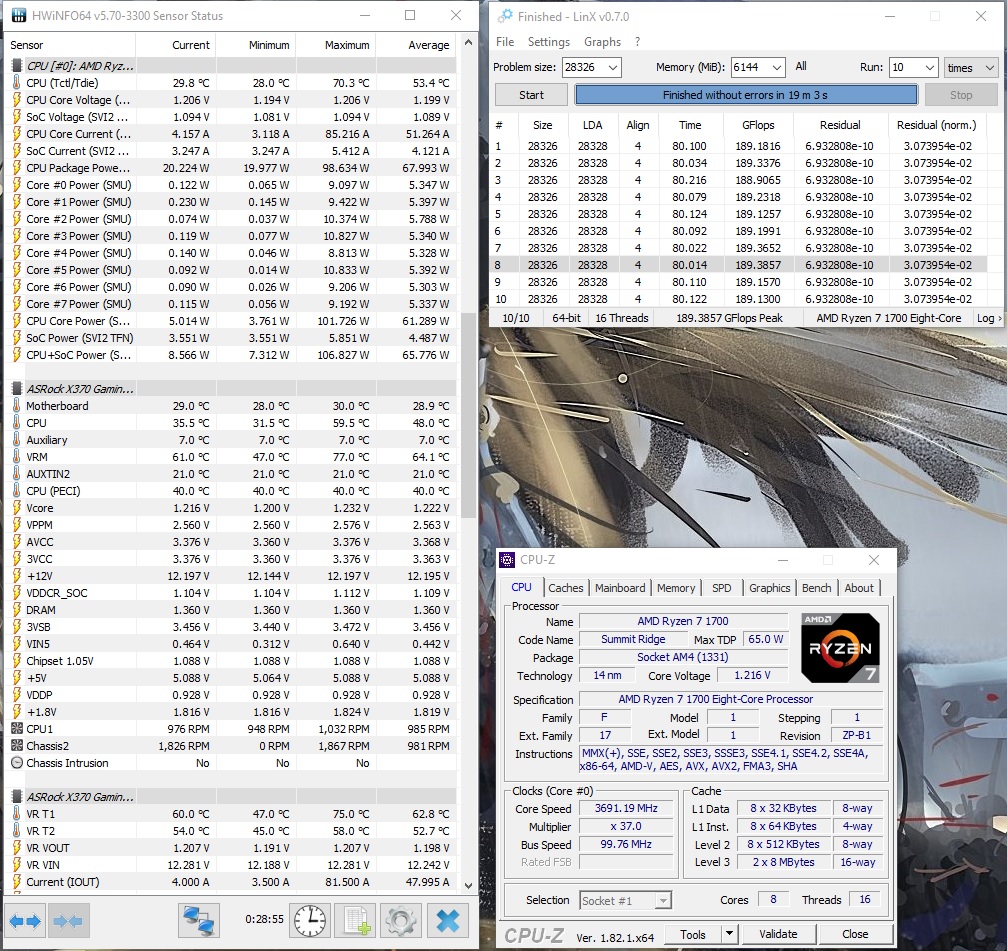Click the Tools button in CPU-Z
Viewport: 1007px width, 951px height.
click(x=692, y=934)
